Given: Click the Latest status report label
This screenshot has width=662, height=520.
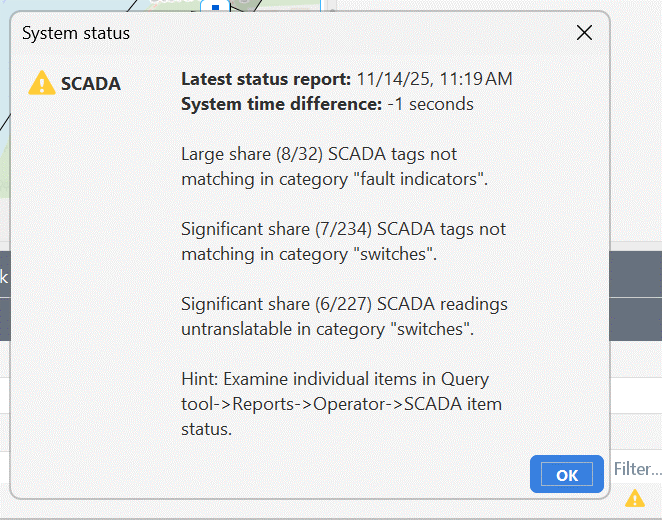Looking at the screenshot, I should click(266, 79).
